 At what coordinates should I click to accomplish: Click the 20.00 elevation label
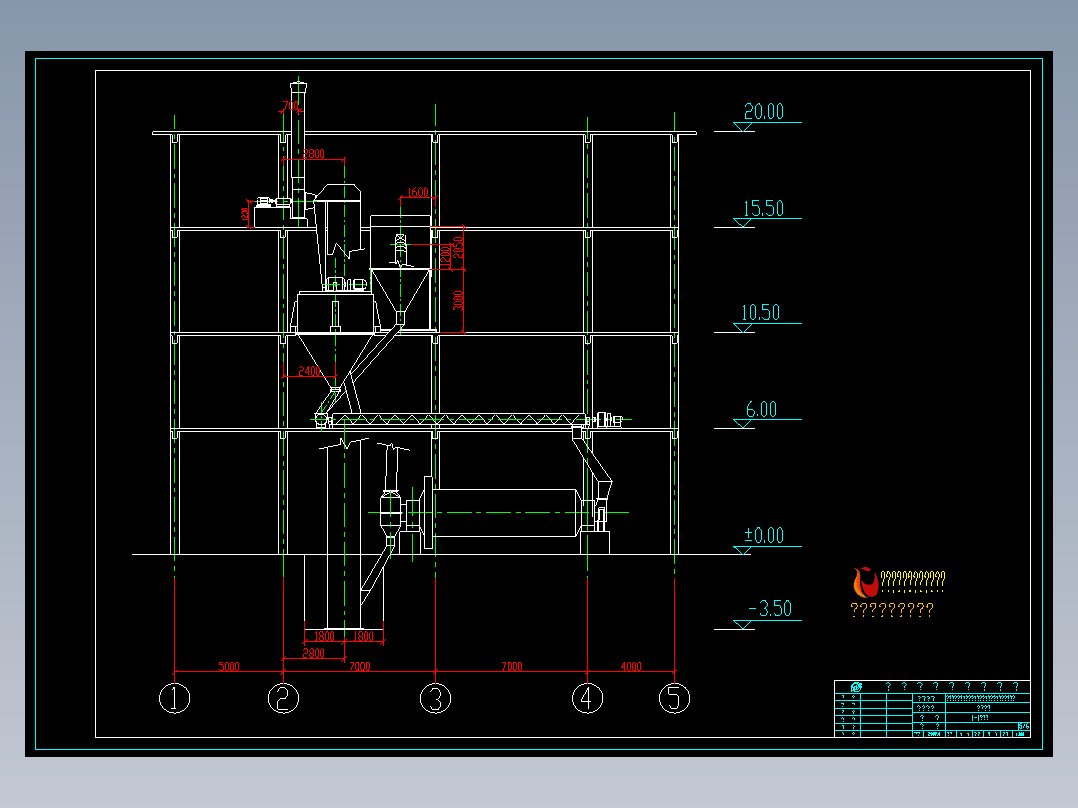764,111
